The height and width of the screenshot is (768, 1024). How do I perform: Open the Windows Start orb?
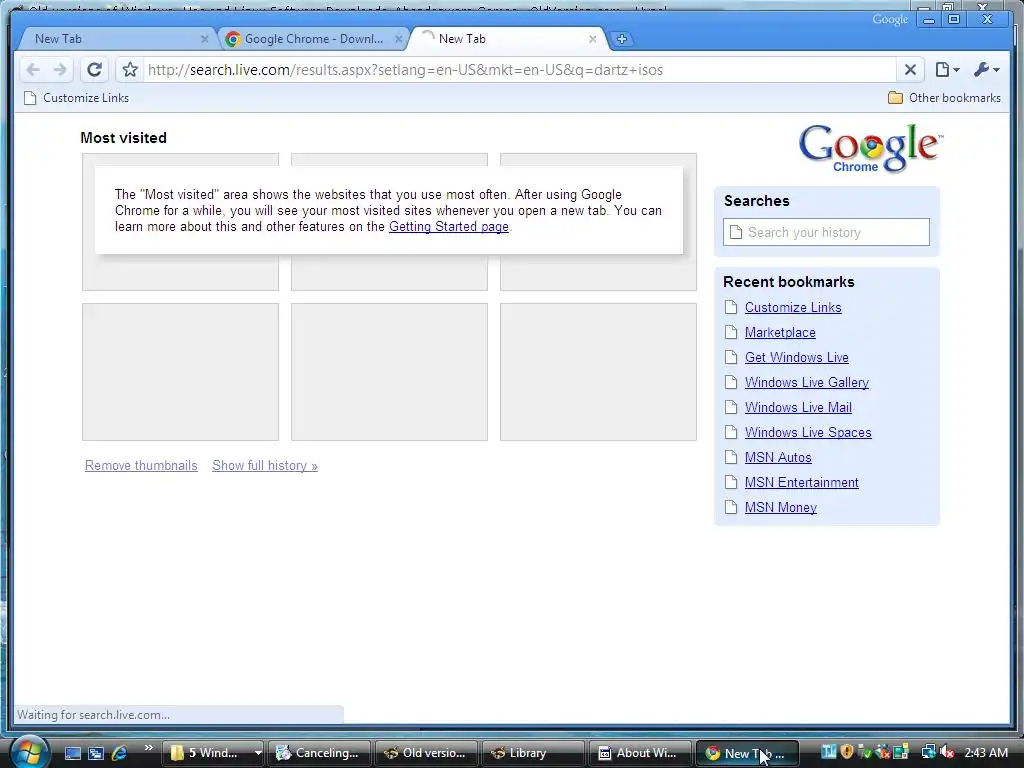[28, 752]
